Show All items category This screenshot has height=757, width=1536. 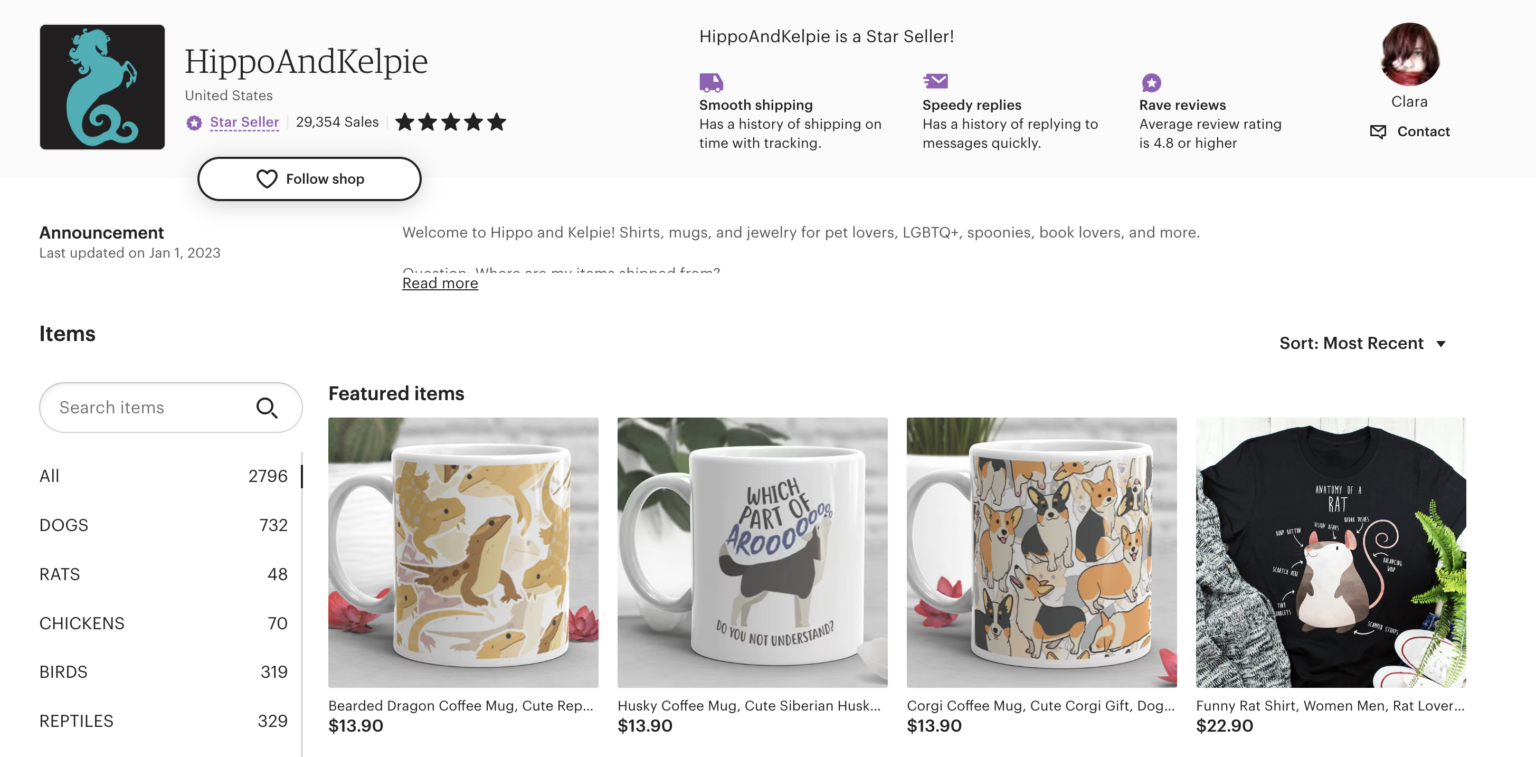pyautogui.click(x=49, y=476)
